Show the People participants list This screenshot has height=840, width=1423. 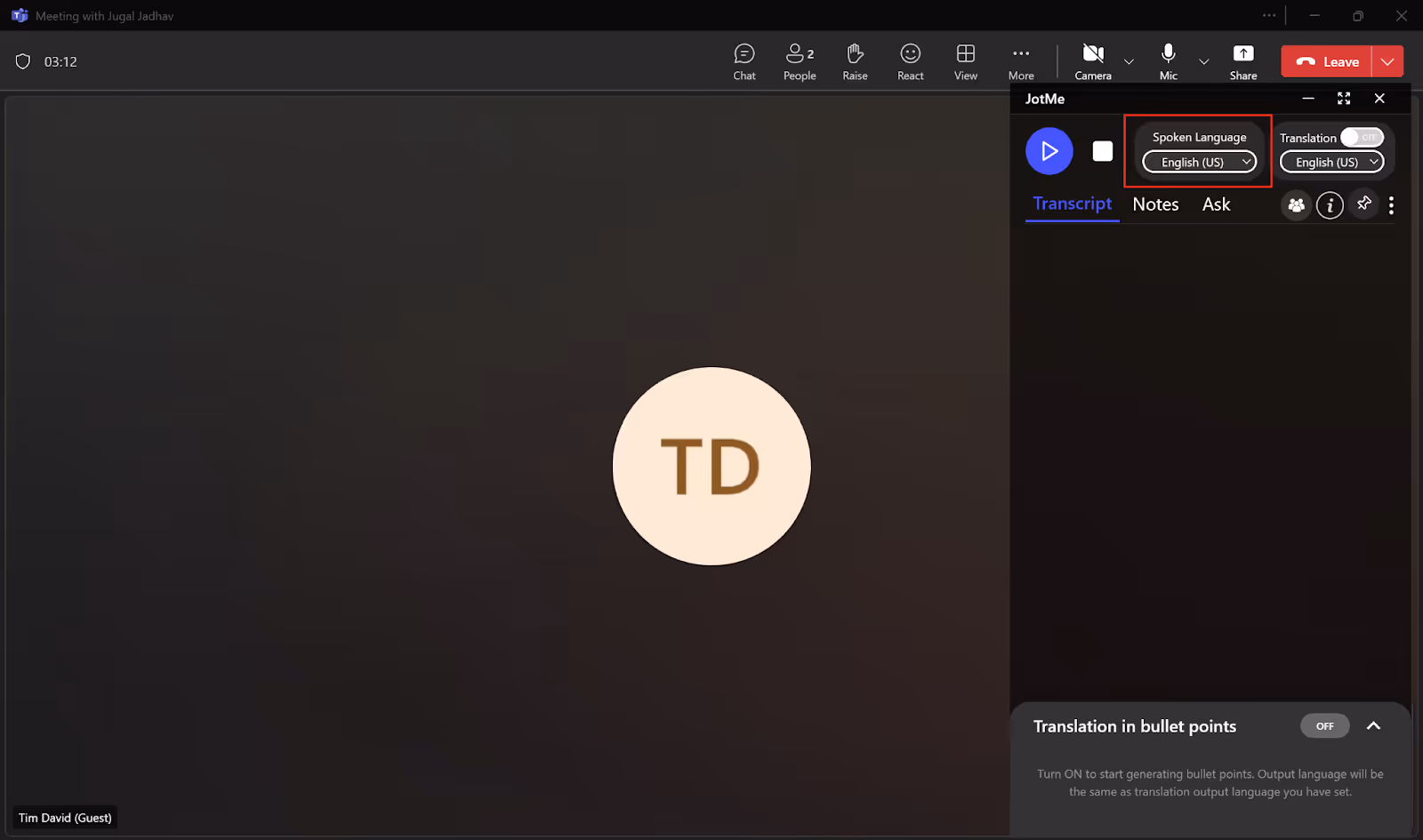800,62
